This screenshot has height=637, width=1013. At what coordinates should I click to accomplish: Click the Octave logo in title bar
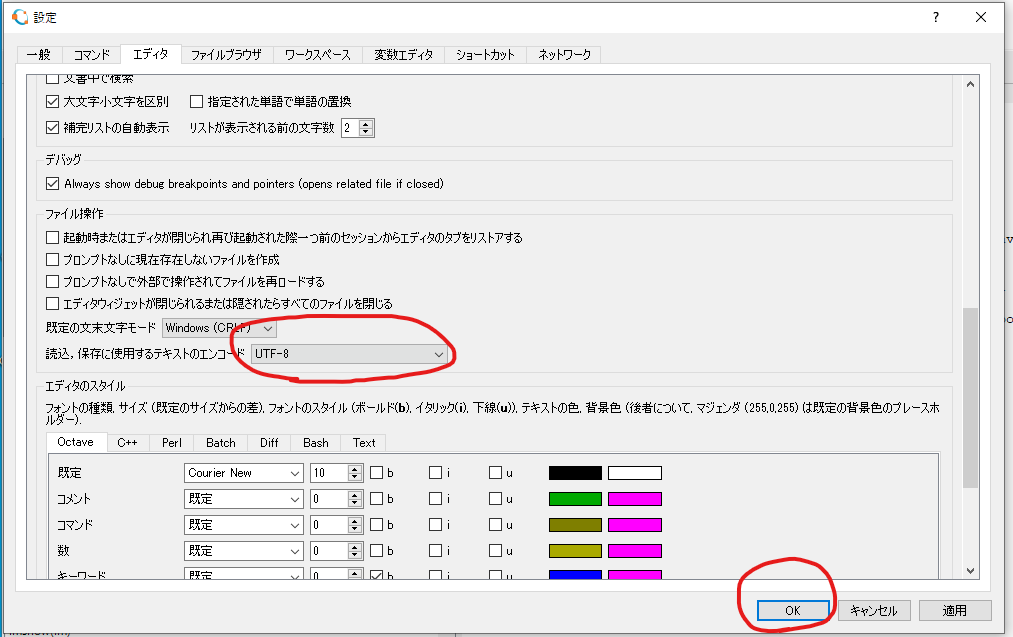point(19,17)
